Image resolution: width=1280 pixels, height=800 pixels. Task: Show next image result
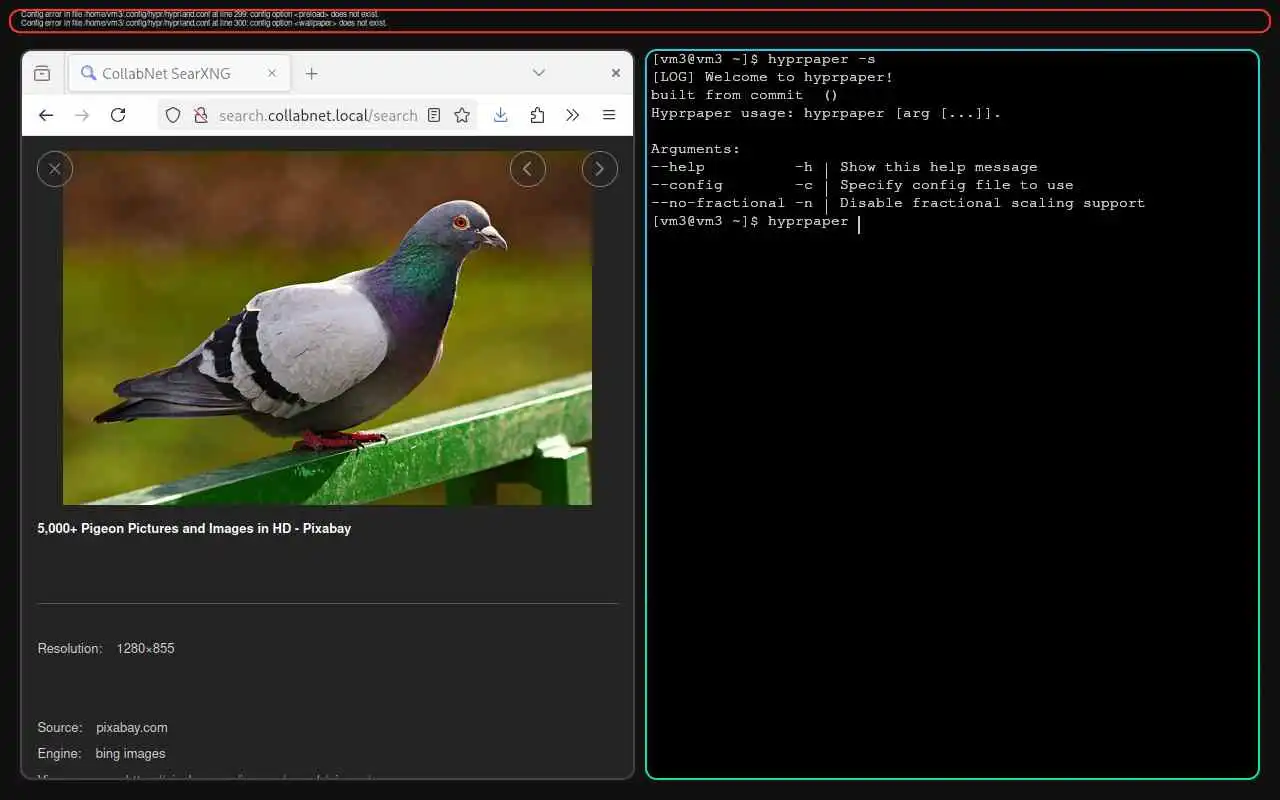[600, 169]
